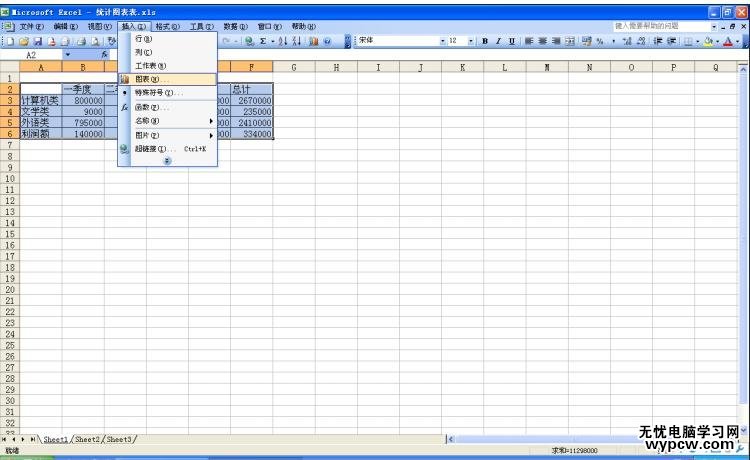This screenshot has width=750, height=460.
Task: Open the Name Box dropdown arrow beside A2
Action: (67, 55)
